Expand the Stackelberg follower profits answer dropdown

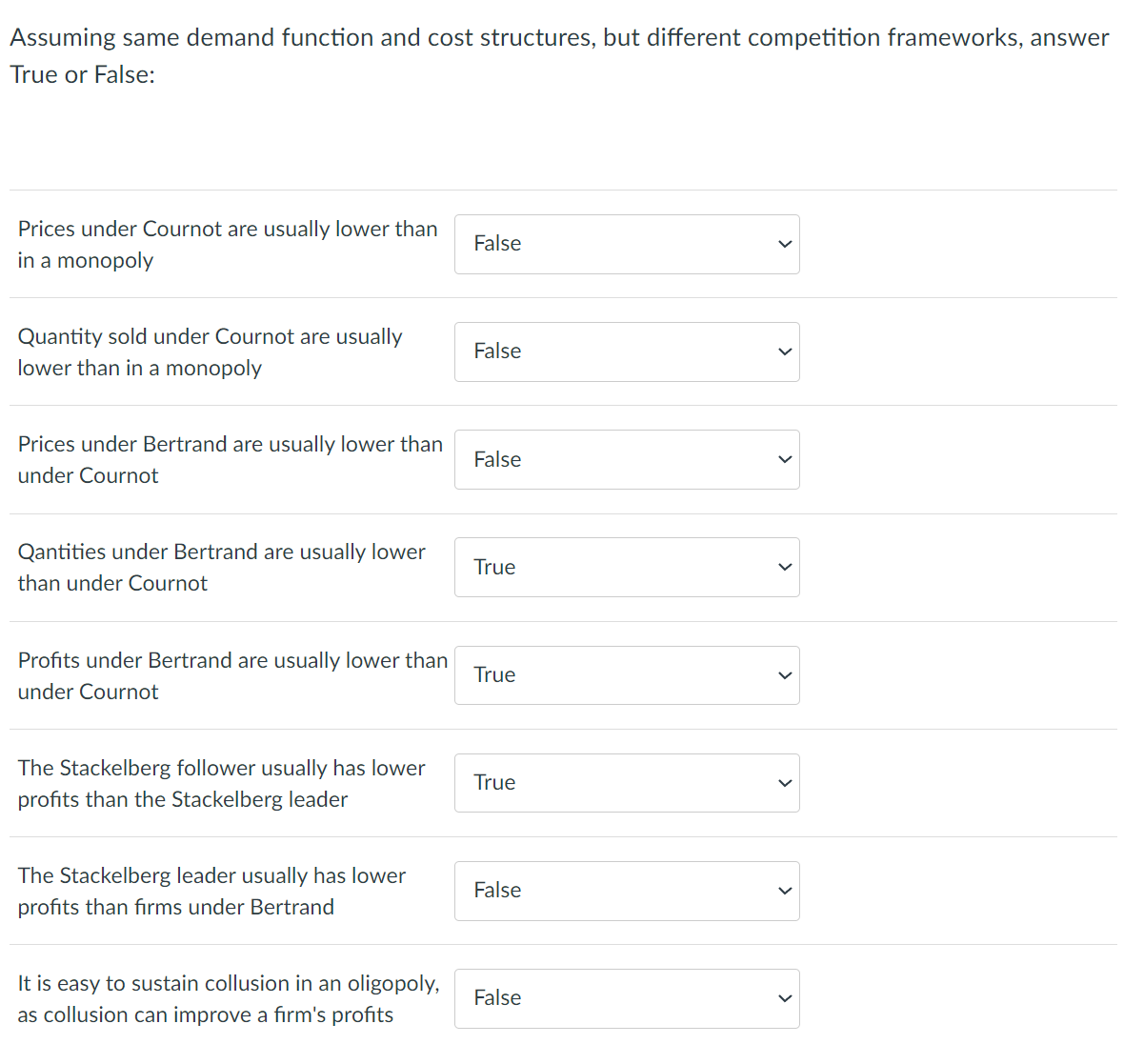click(626, 783)
